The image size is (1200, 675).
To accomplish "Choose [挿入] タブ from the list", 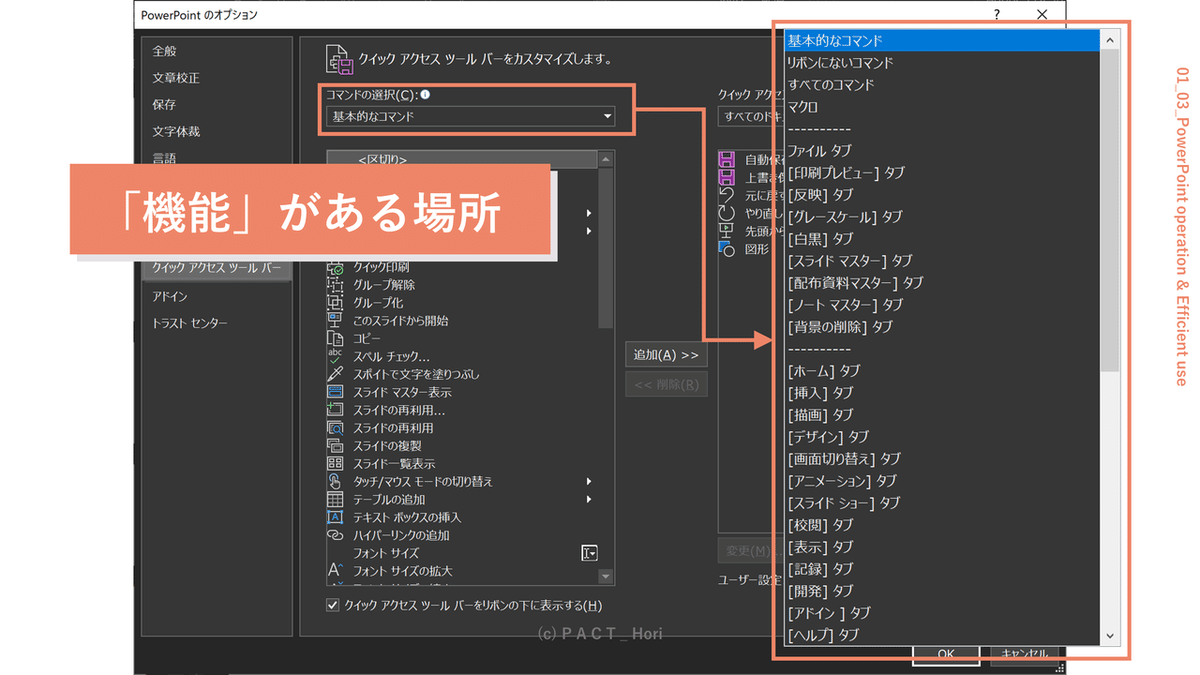I will pos(941,393).
